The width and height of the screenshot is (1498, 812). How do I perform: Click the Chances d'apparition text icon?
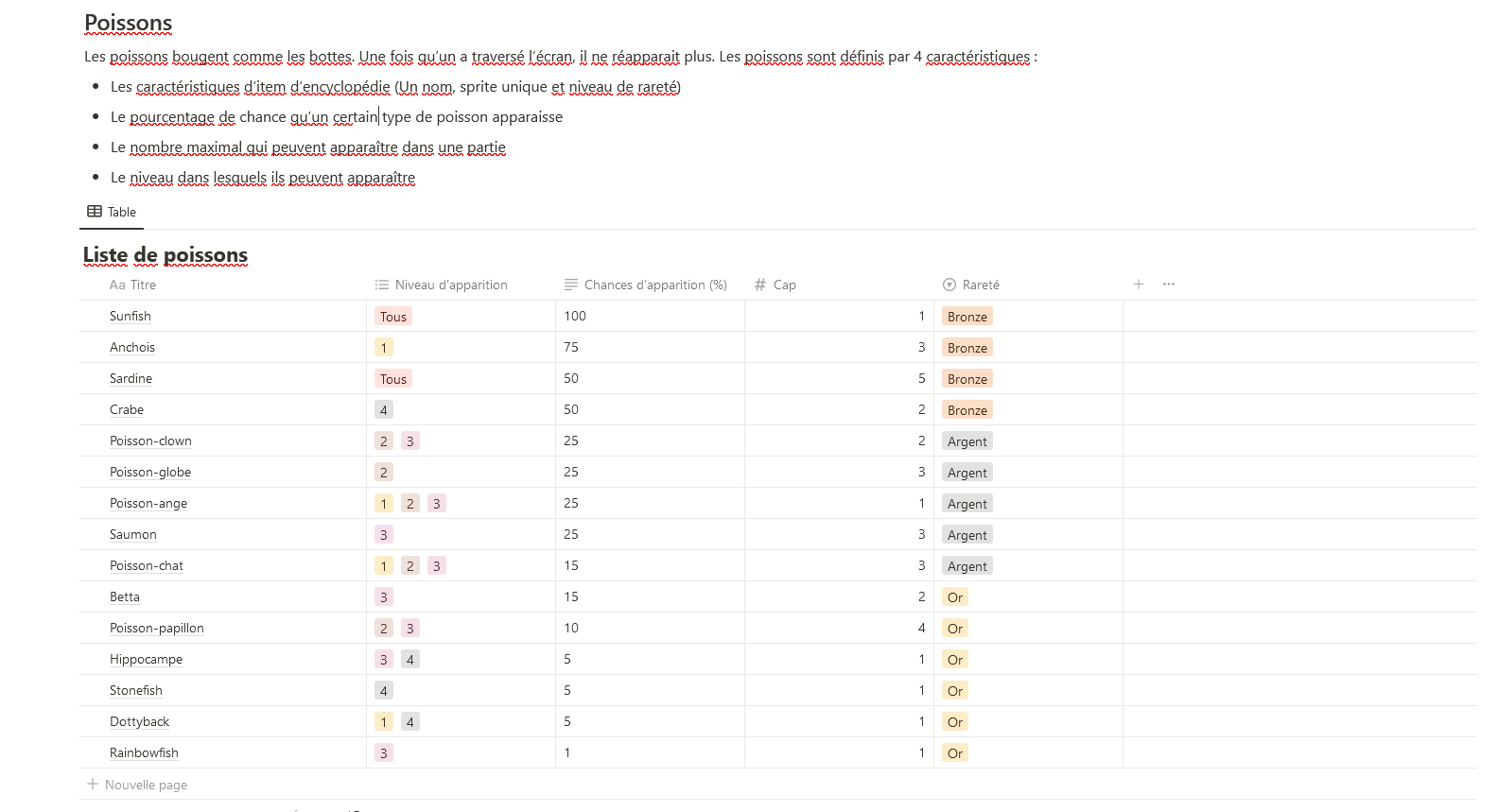[x=571, y=285]
